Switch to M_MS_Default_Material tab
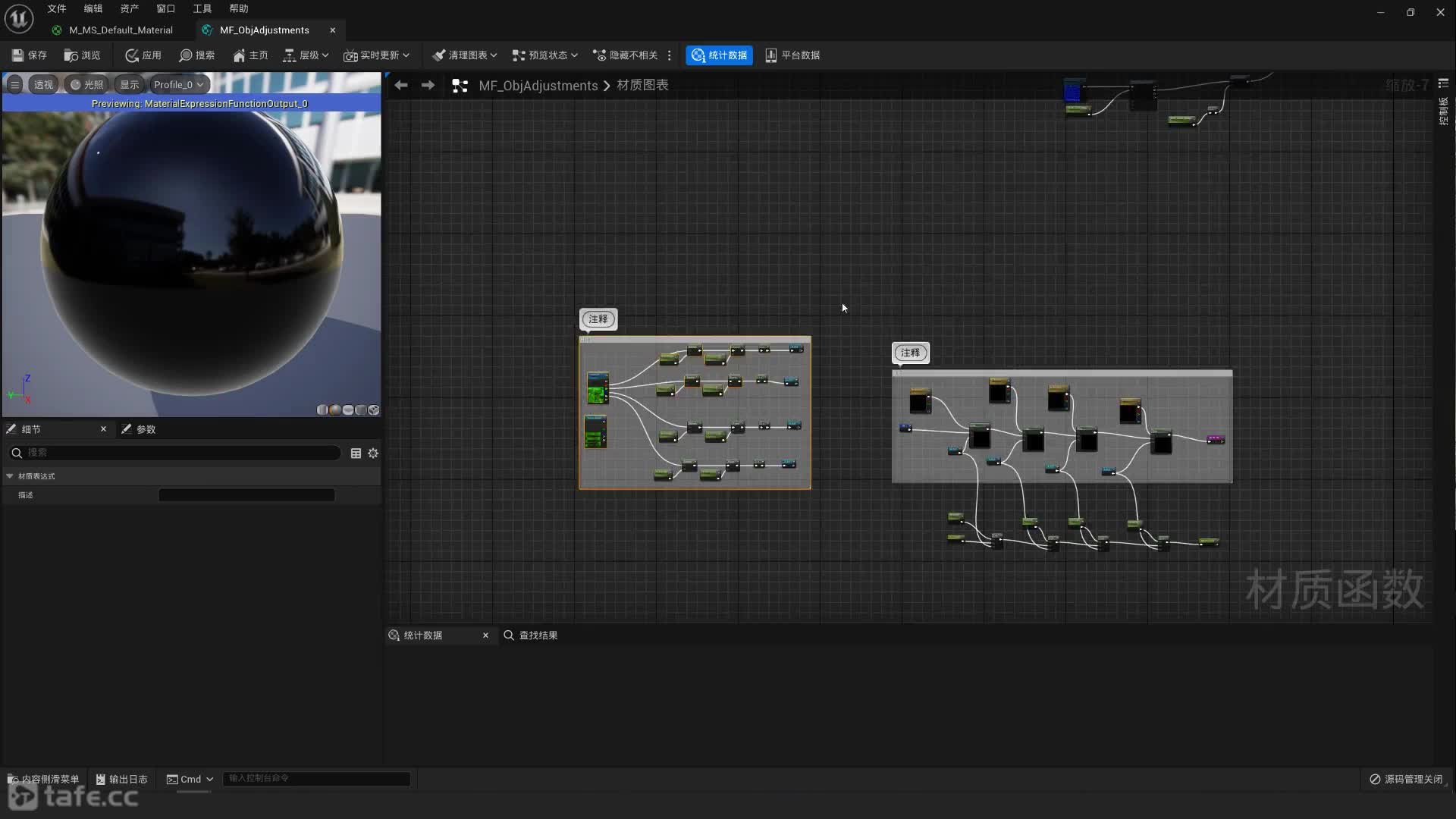The width and height of the screenshot is (1456, 819). pos(121,30)
